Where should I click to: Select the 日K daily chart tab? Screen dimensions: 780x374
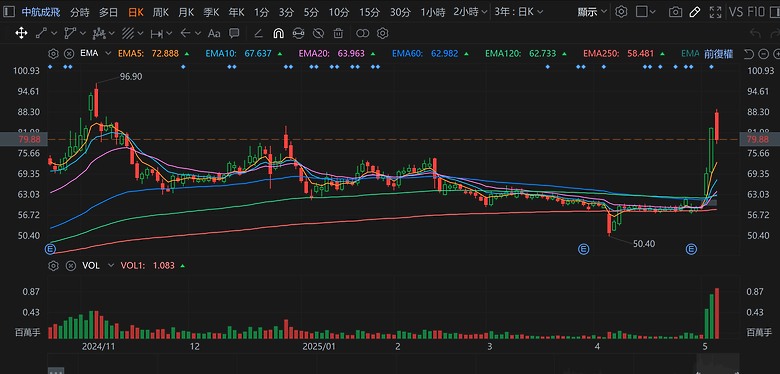click(135, 12)
